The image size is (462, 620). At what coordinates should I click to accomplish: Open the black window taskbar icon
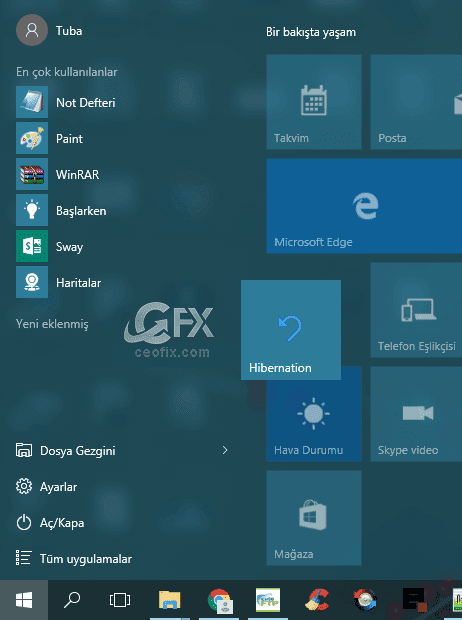pos(414,600)
